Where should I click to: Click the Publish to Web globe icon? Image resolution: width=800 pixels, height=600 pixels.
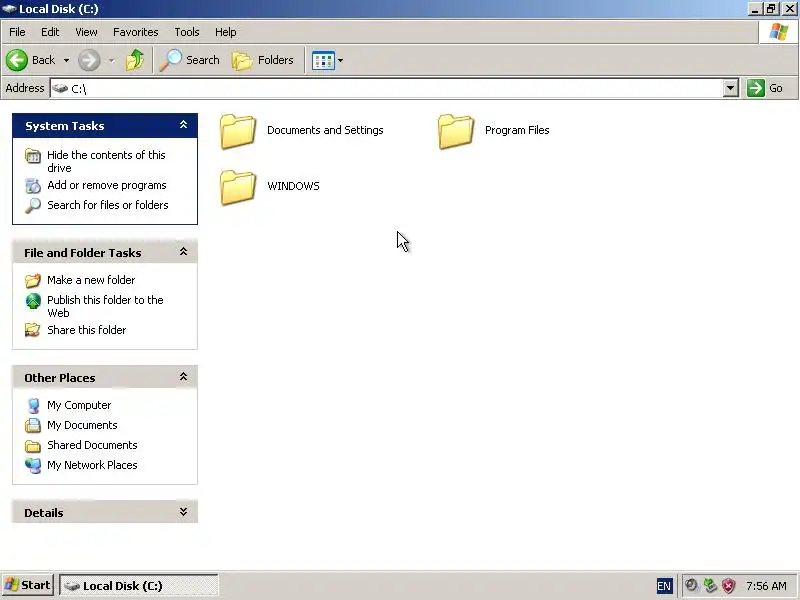[x=33, y=301]
